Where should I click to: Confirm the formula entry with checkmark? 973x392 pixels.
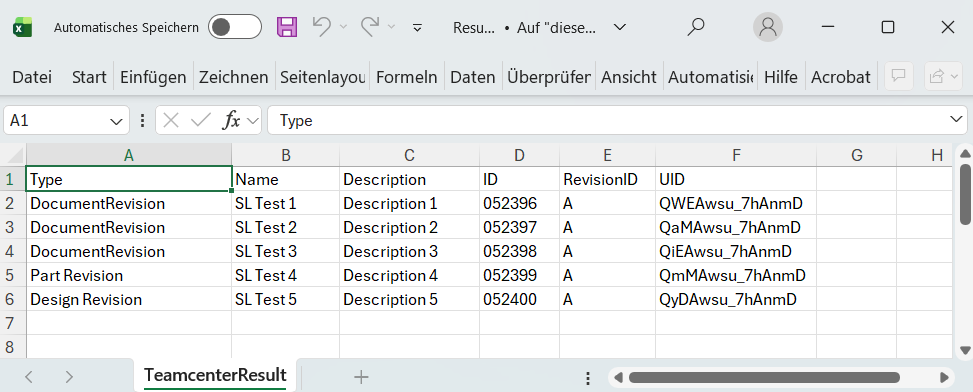click(201, 120)
